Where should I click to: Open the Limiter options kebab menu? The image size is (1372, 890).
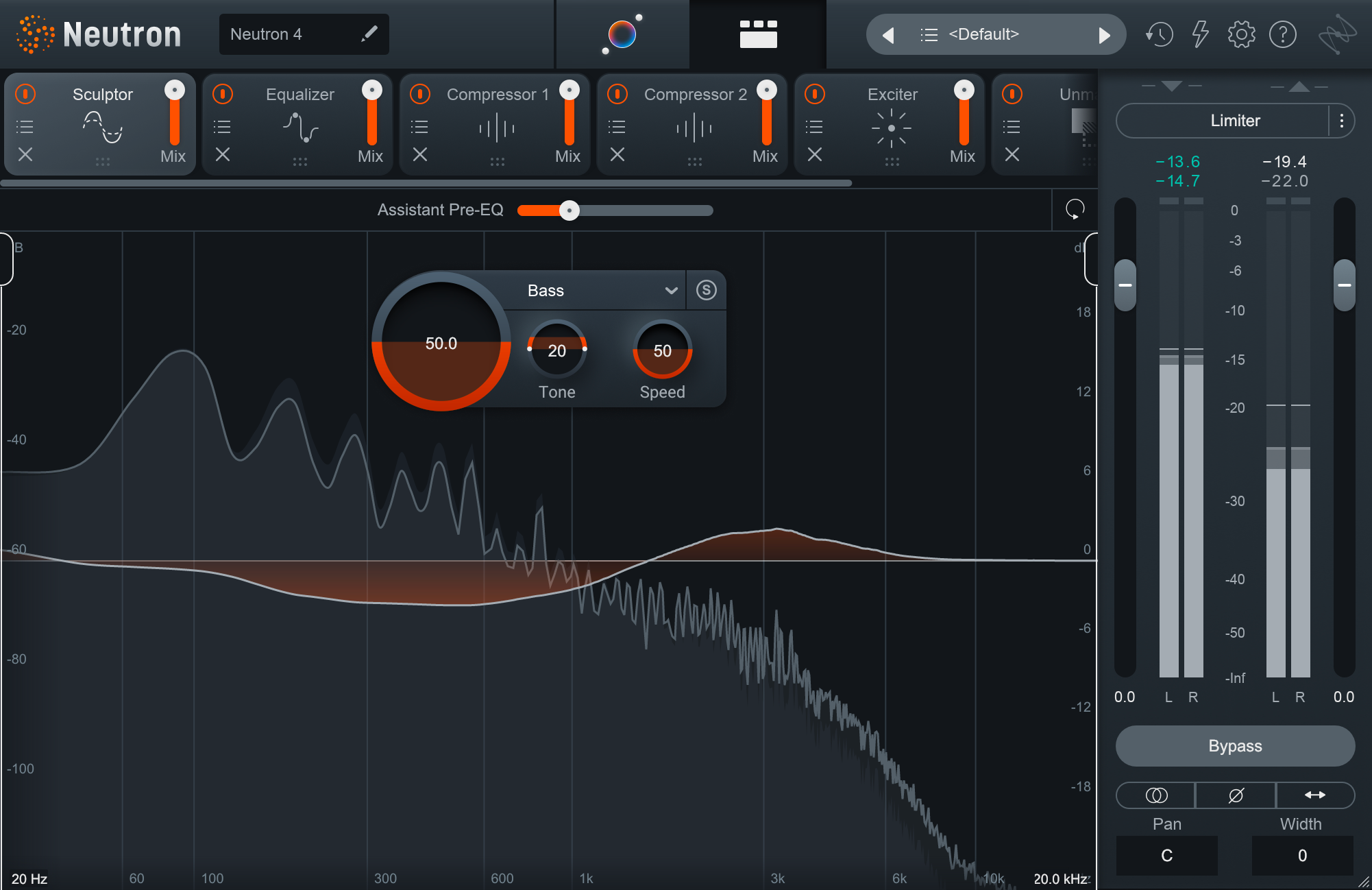pos(1342,121)
